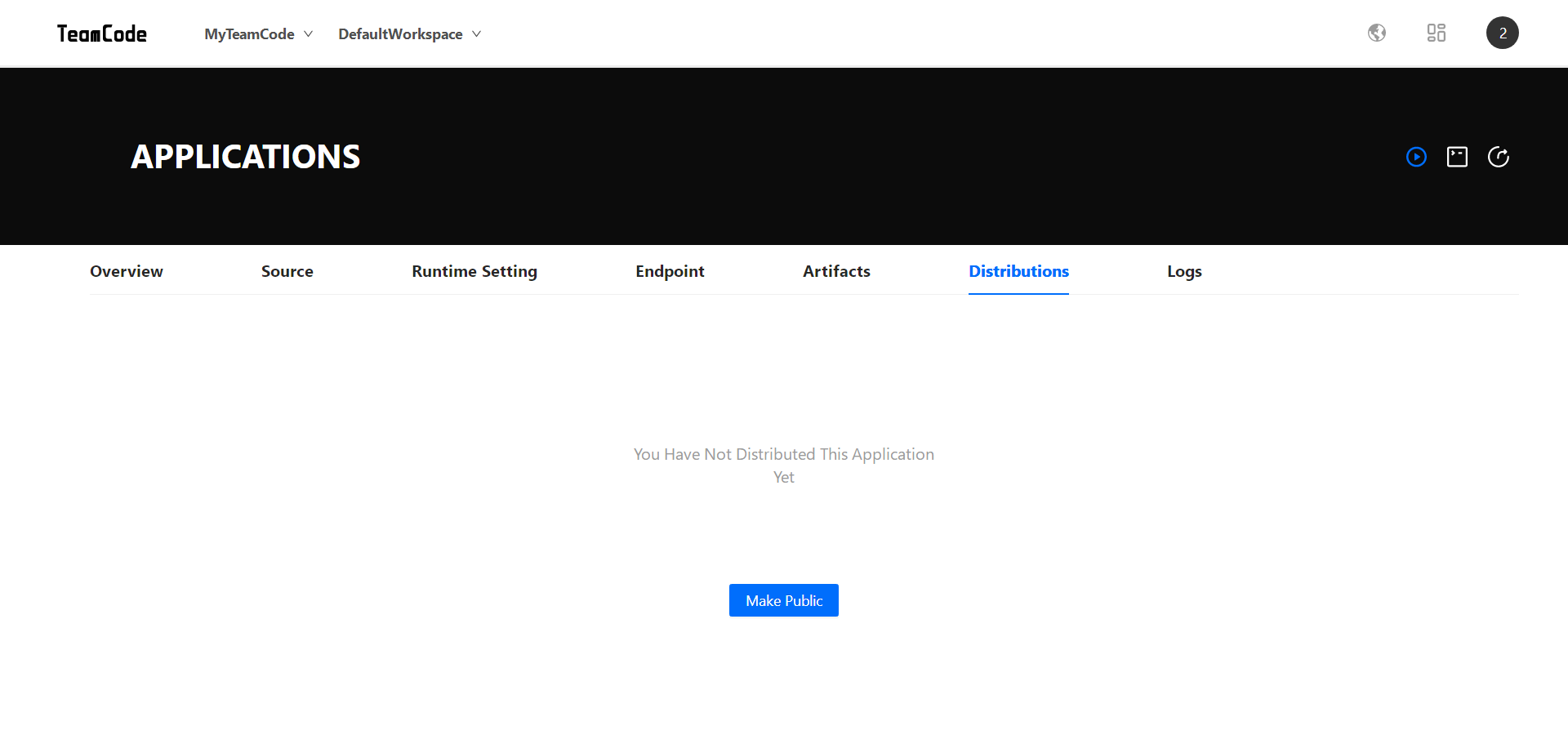
Task: Click the TeamCode logo
Action: (102, 33)
